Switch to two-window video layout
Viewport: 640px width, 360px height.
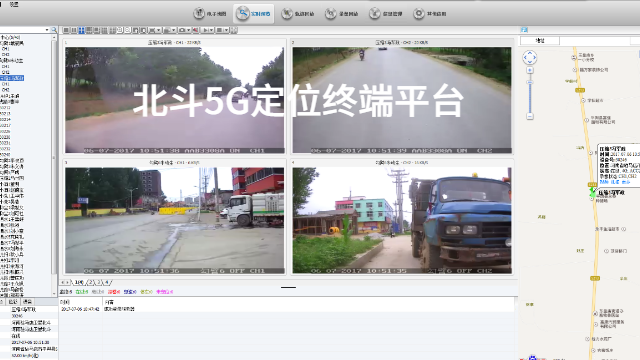pos(74,30)
